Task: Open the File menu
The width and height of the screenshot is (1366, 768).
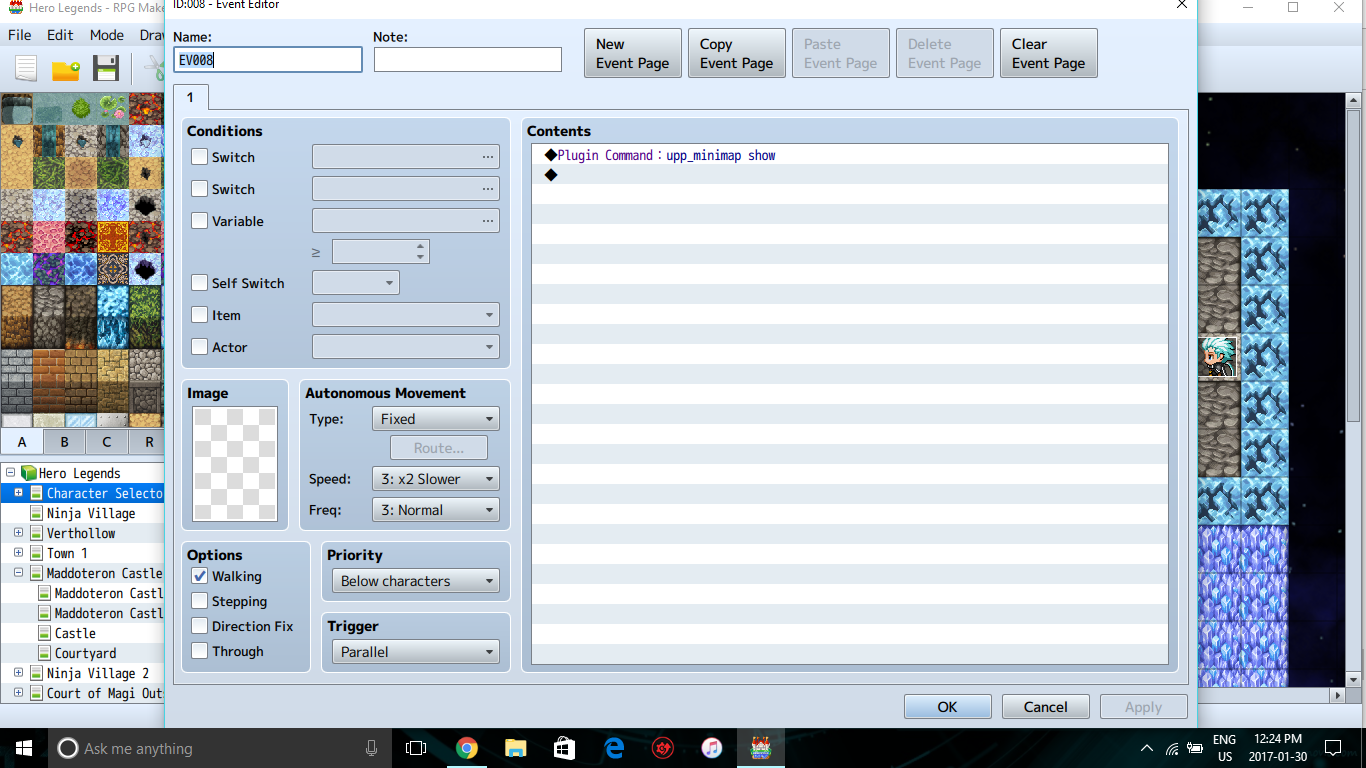Action: [20, 35]
